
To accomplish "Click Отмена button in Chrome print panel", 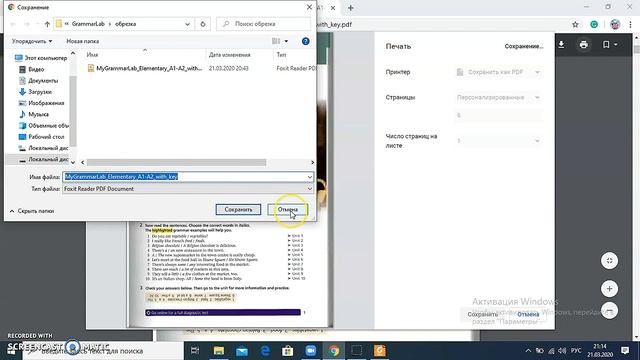I will pyautogui.click(x=528, y=314).
